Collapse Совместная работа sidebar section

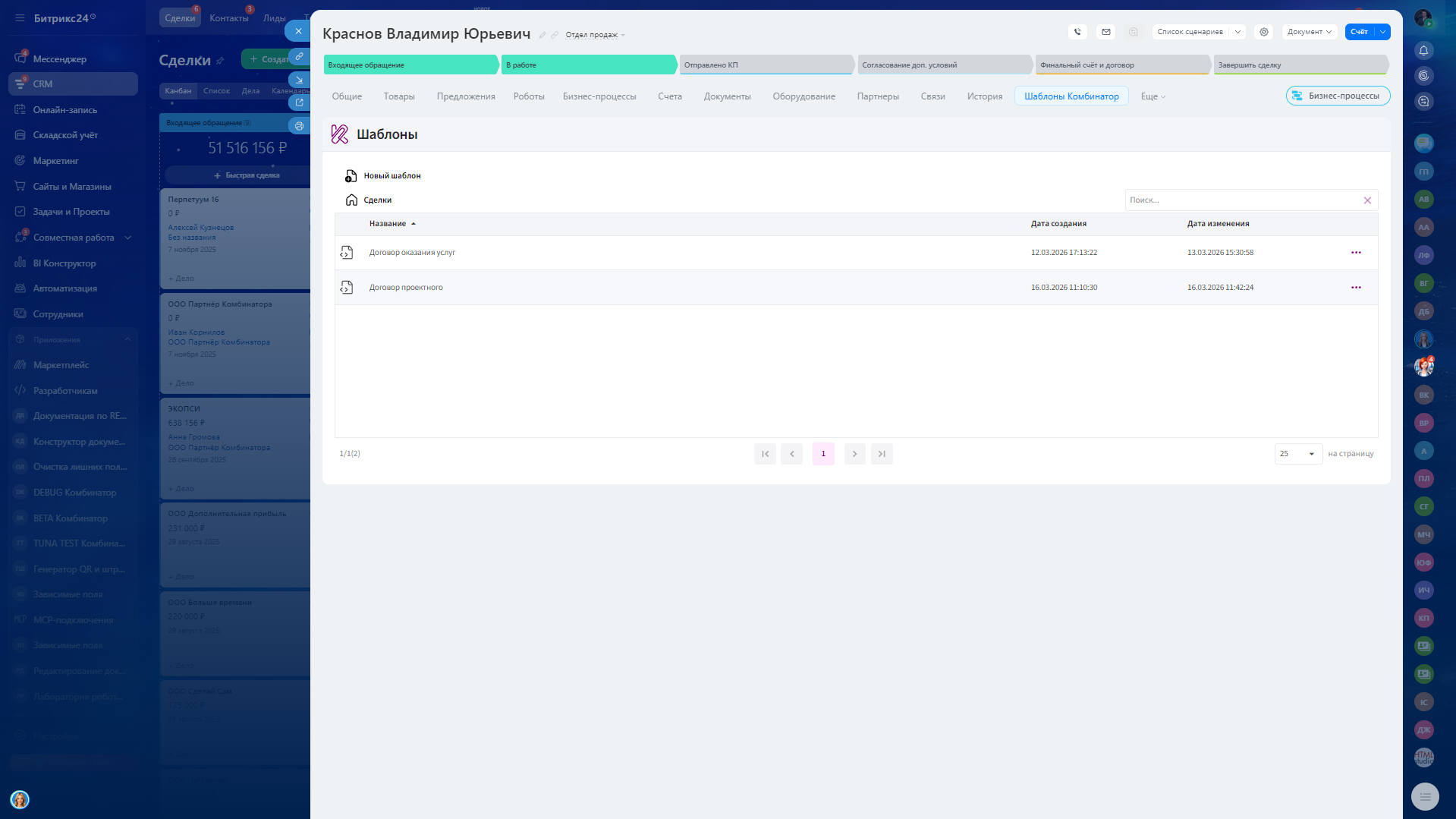click(128, 238)
